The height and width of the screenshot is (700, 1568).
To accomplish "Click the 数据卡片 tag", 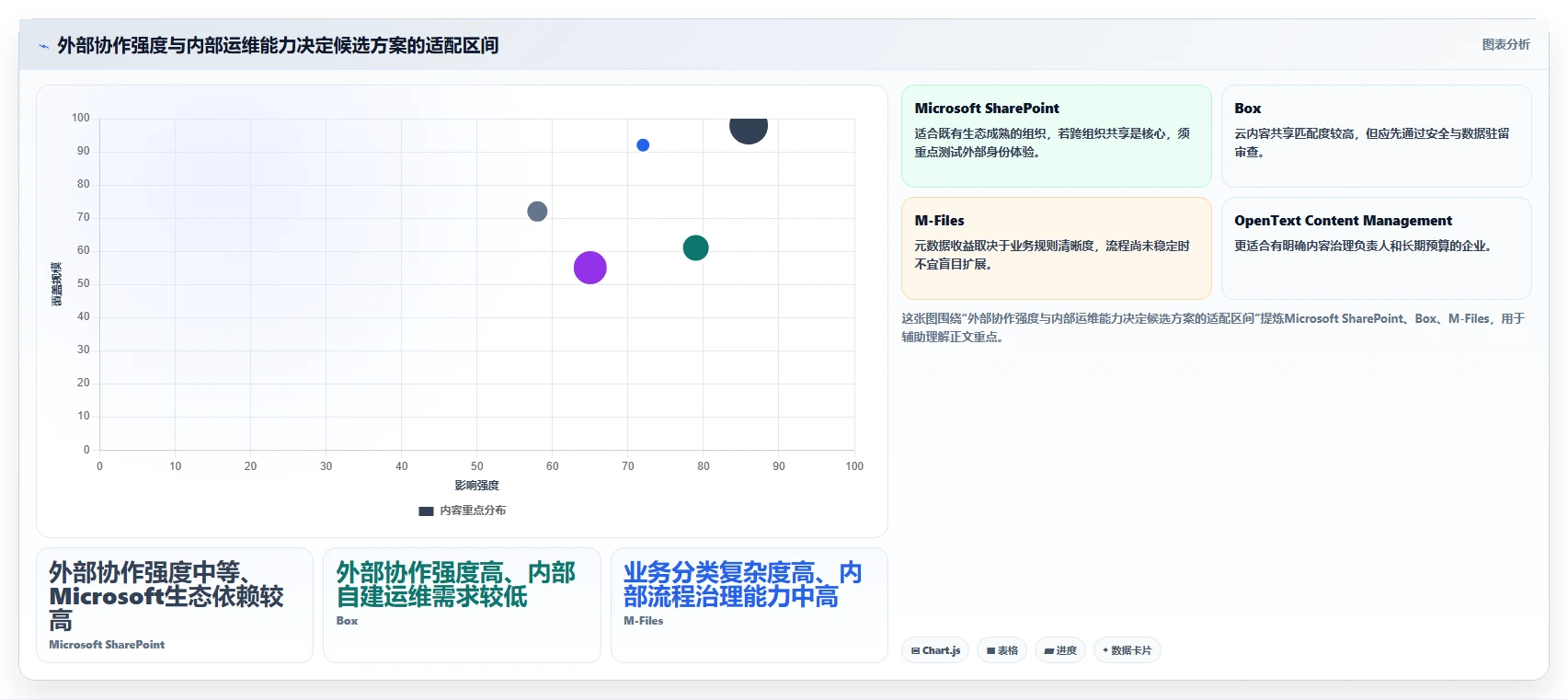I will pos(1127,650).
